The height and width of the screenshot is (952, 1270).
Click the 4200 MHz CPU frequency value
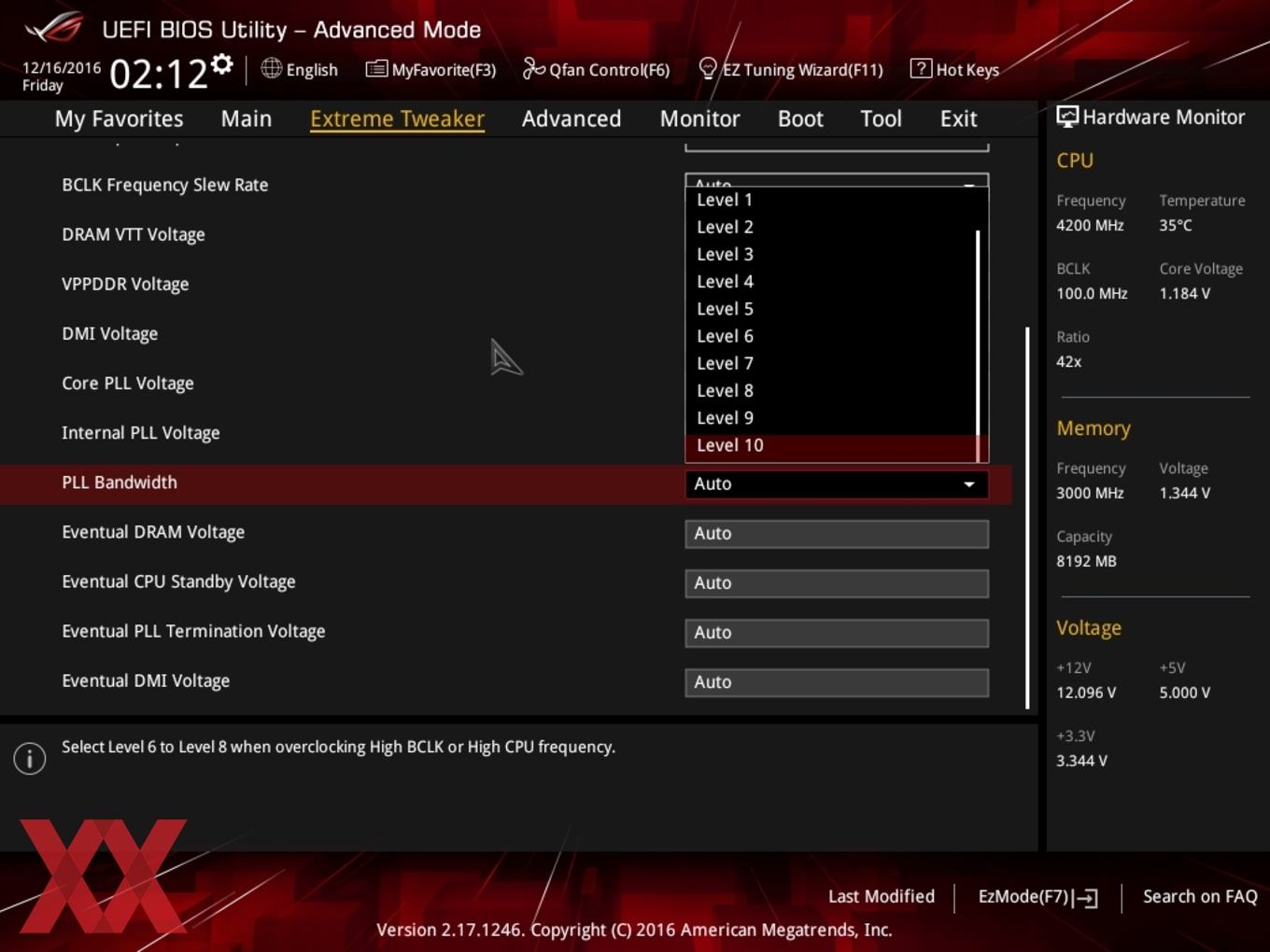[1090, 225]
